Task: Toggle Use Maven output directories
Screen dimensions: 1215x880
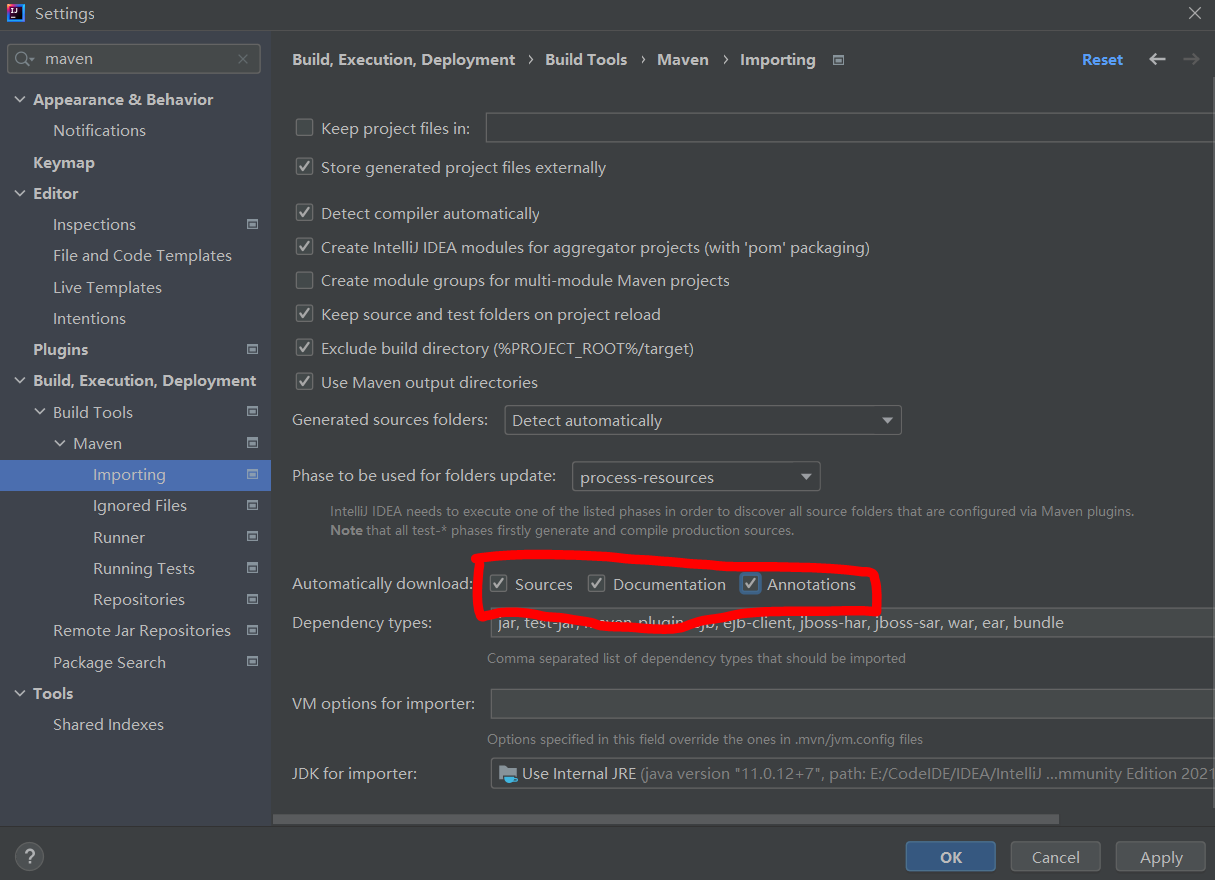Action: click(305, 382)
